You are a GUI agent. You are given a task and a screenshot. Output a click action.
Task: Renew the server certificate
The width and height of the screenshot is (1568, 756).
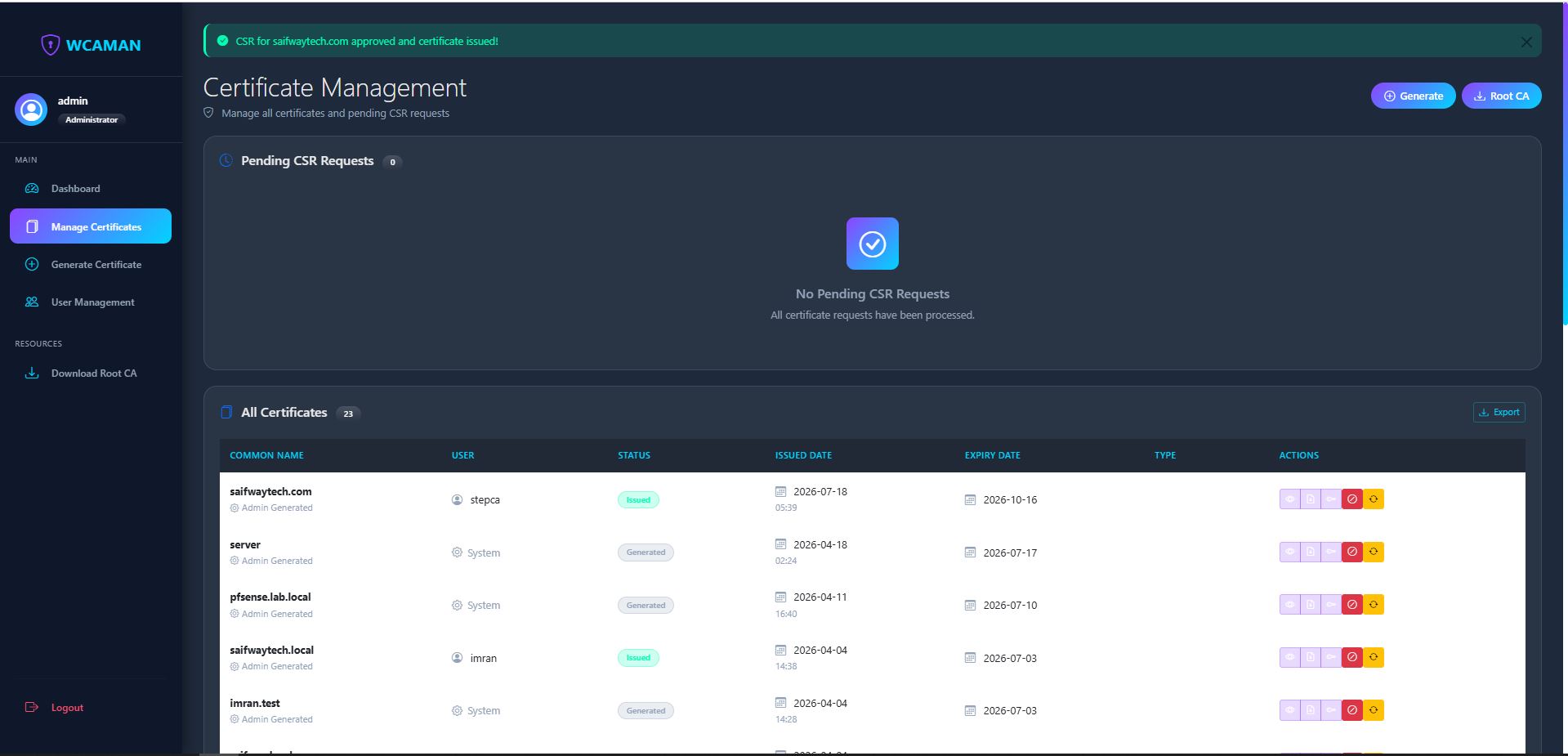1374,552
